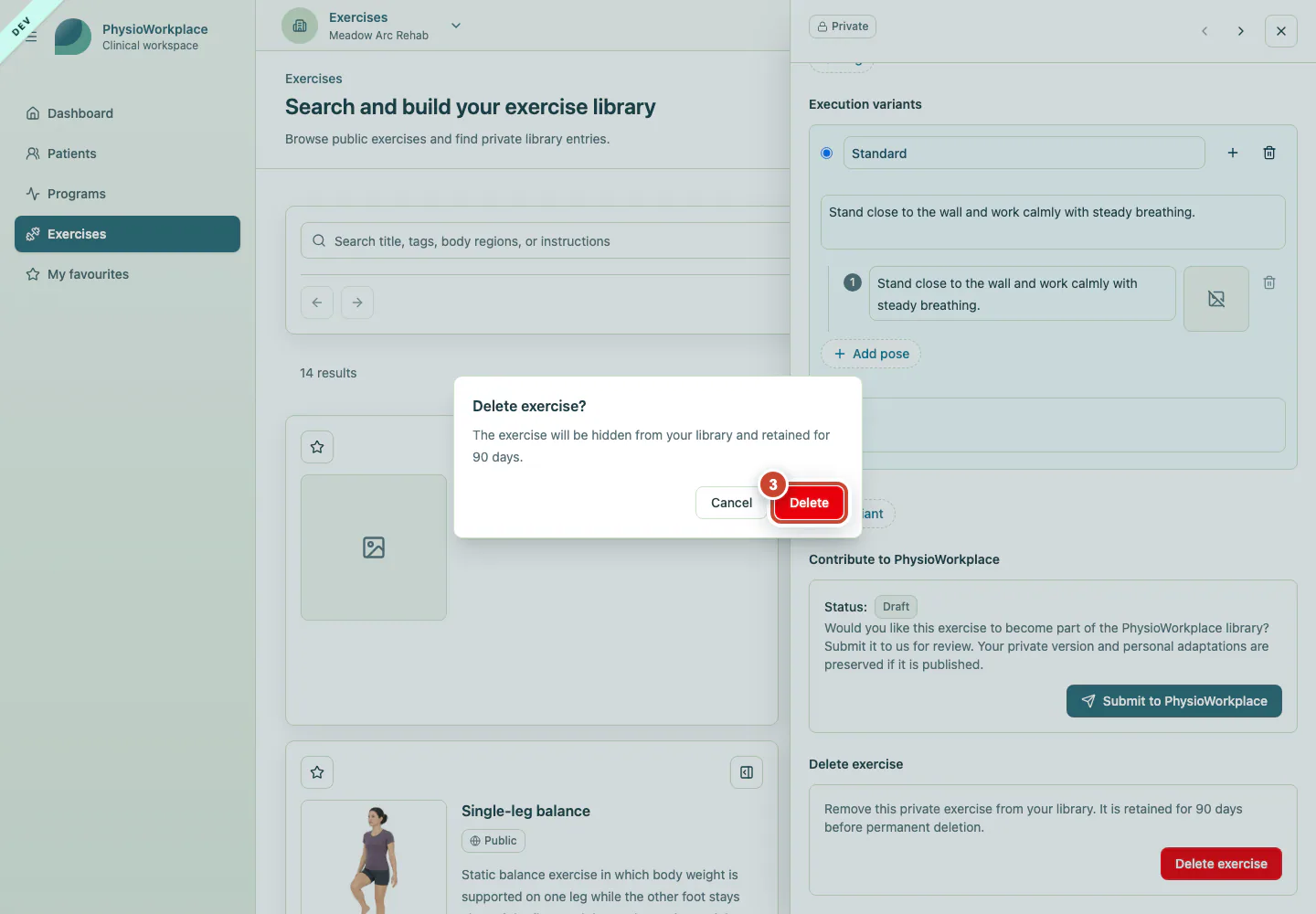Open Programs from the sidebar
The width and height of the screenshot is (1316, 914).
(127, 194)
